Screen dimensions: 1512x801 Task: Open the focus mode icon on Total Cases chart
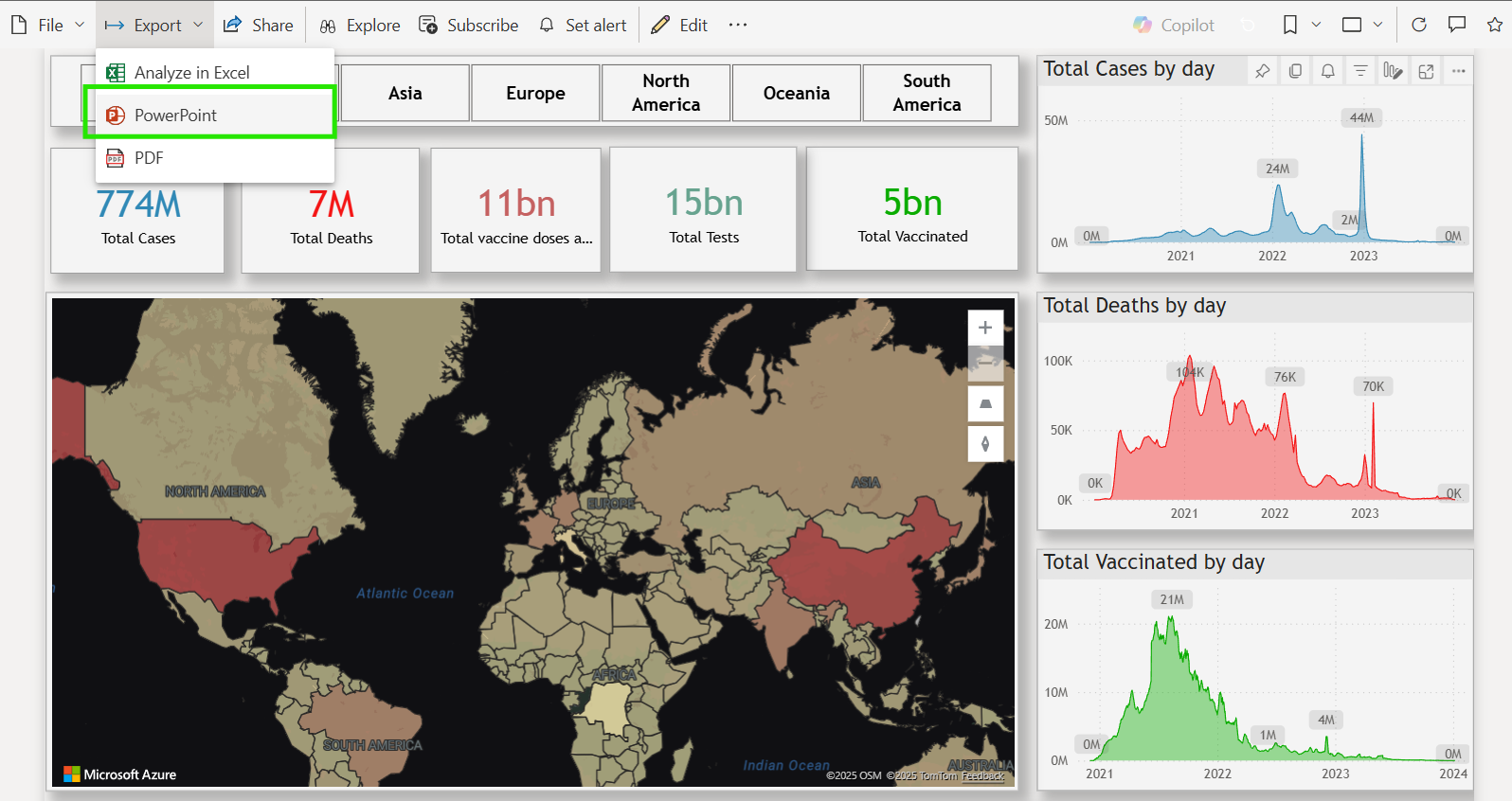1426,71
